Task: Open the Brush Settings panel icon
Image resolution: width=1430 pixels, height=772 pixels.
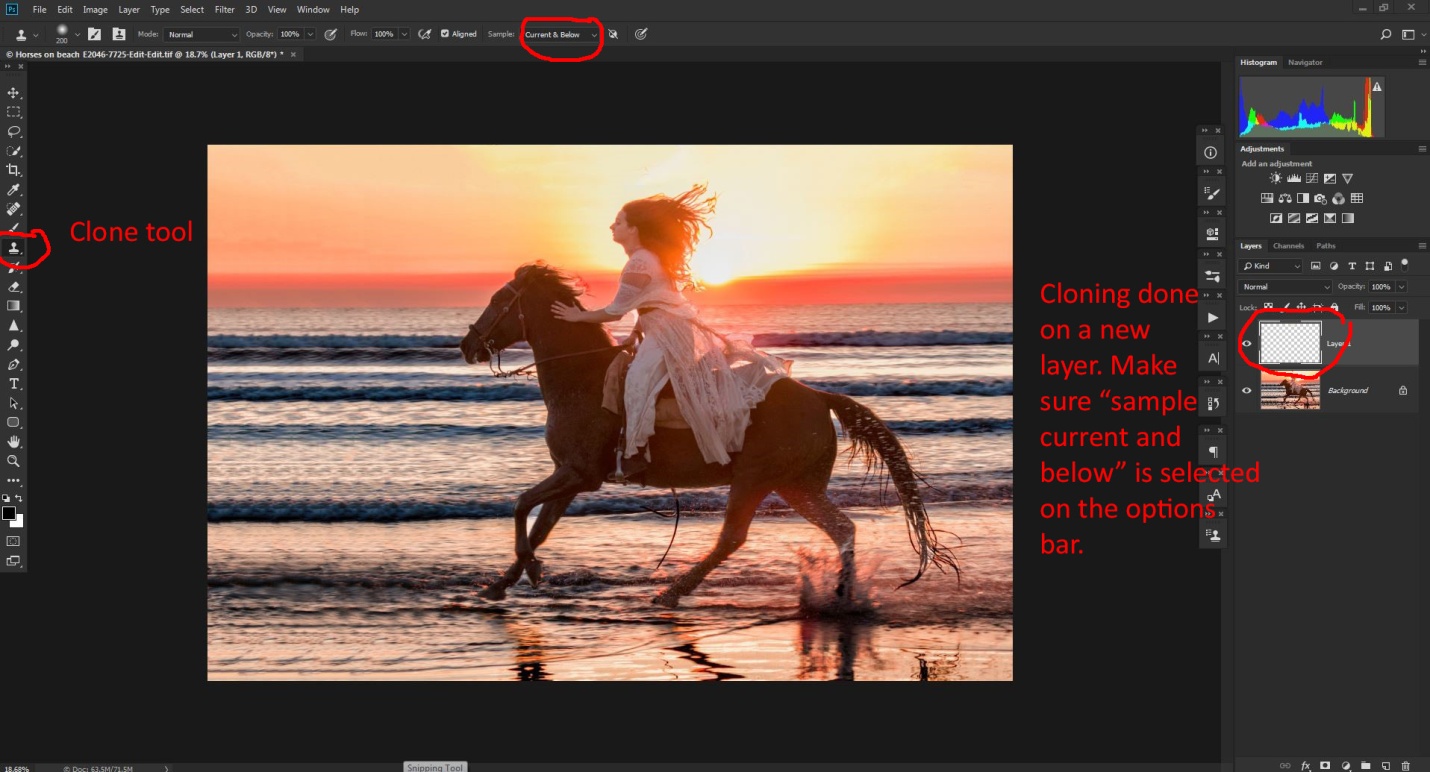Action: 1211,193
